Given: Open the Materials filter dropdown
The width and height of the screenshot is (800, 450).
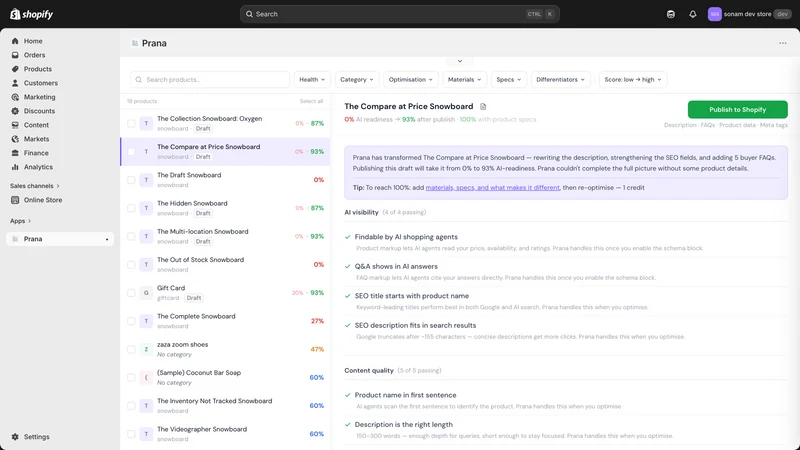Looking at the screenshot, I should pos(464,80).
